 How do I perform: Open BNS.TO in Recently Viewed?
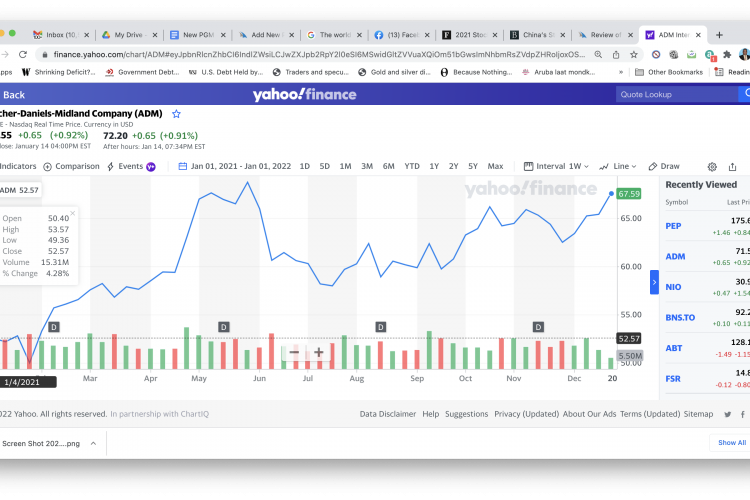coord(680,318)
